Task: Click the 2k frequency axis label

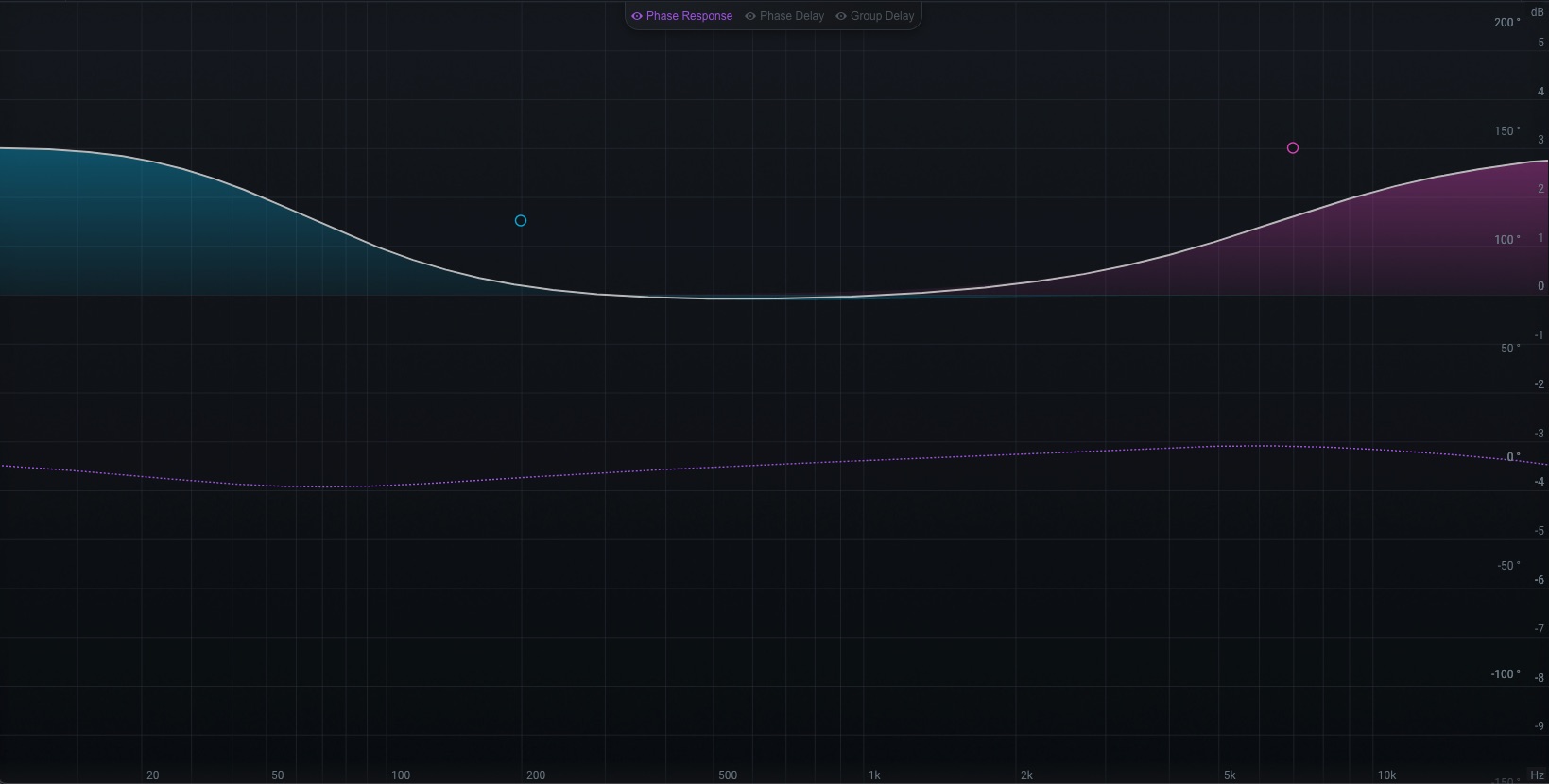Action: click(1026, 775)
